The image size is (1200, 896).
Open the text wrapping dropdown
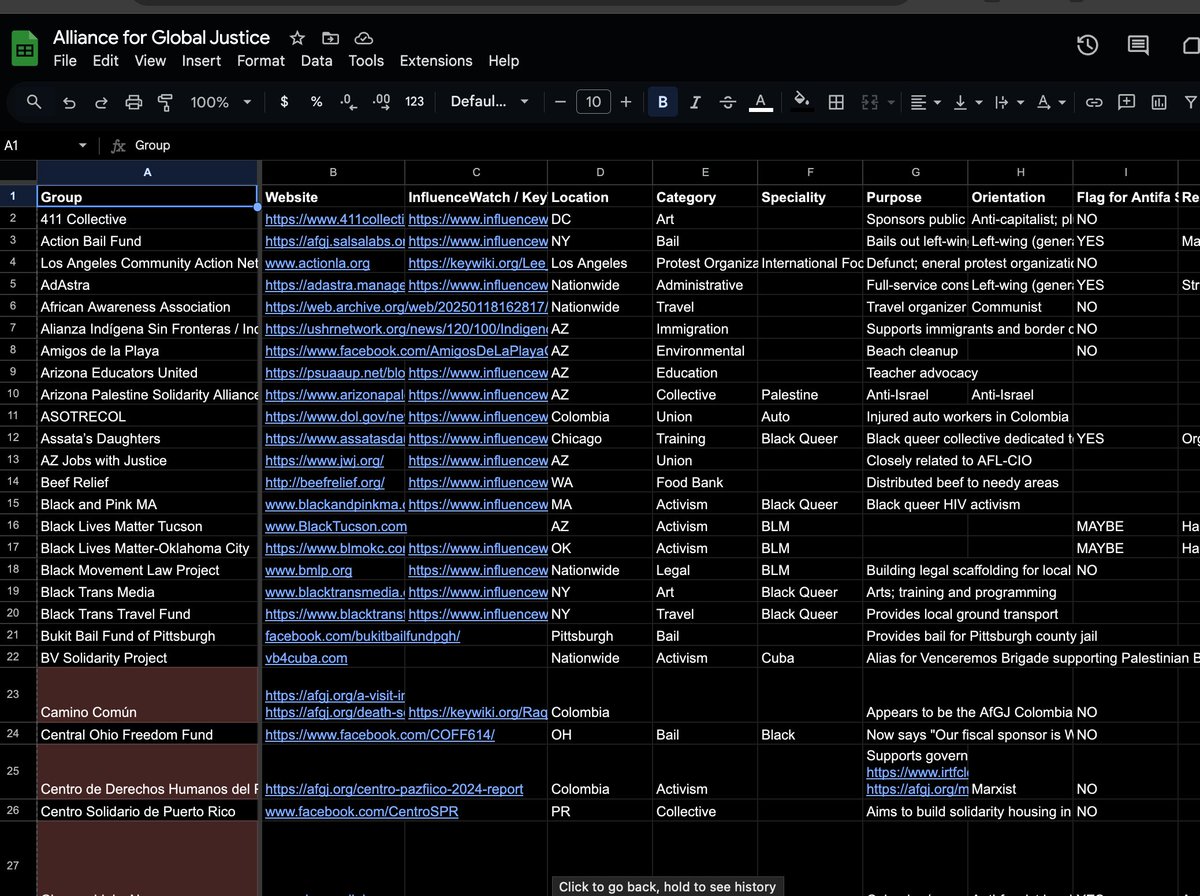1009,102
